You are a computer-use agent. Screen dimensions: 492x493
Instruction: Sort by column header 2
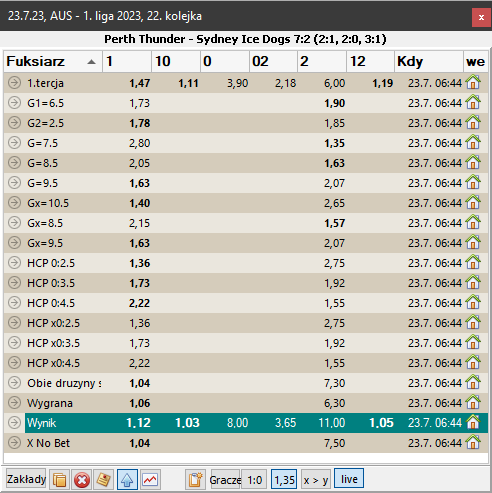(x=322, y=61)
